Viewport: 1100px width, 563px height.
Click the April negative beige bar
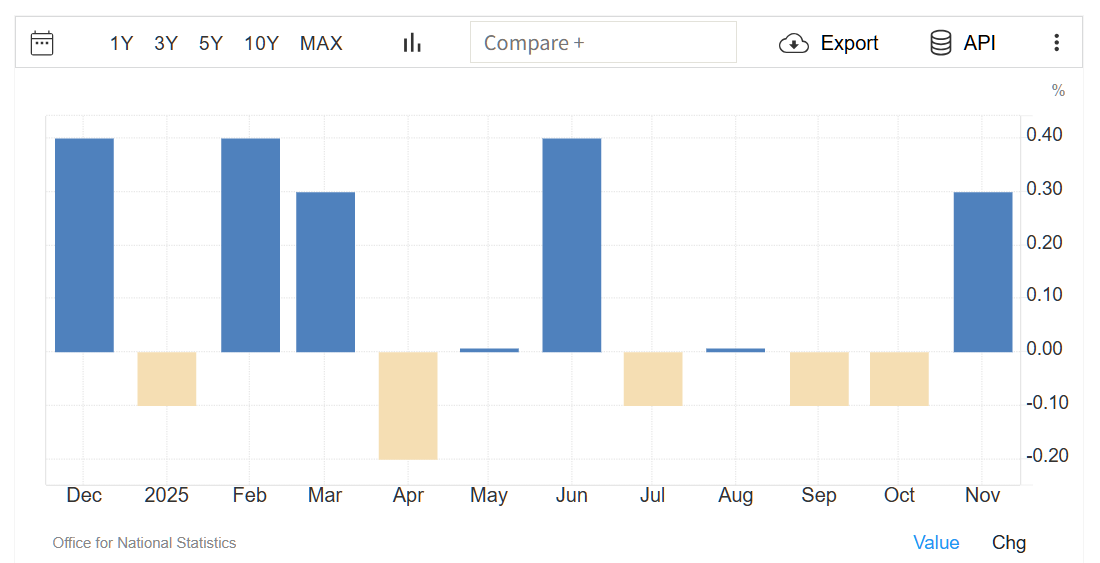pos(408,405)
